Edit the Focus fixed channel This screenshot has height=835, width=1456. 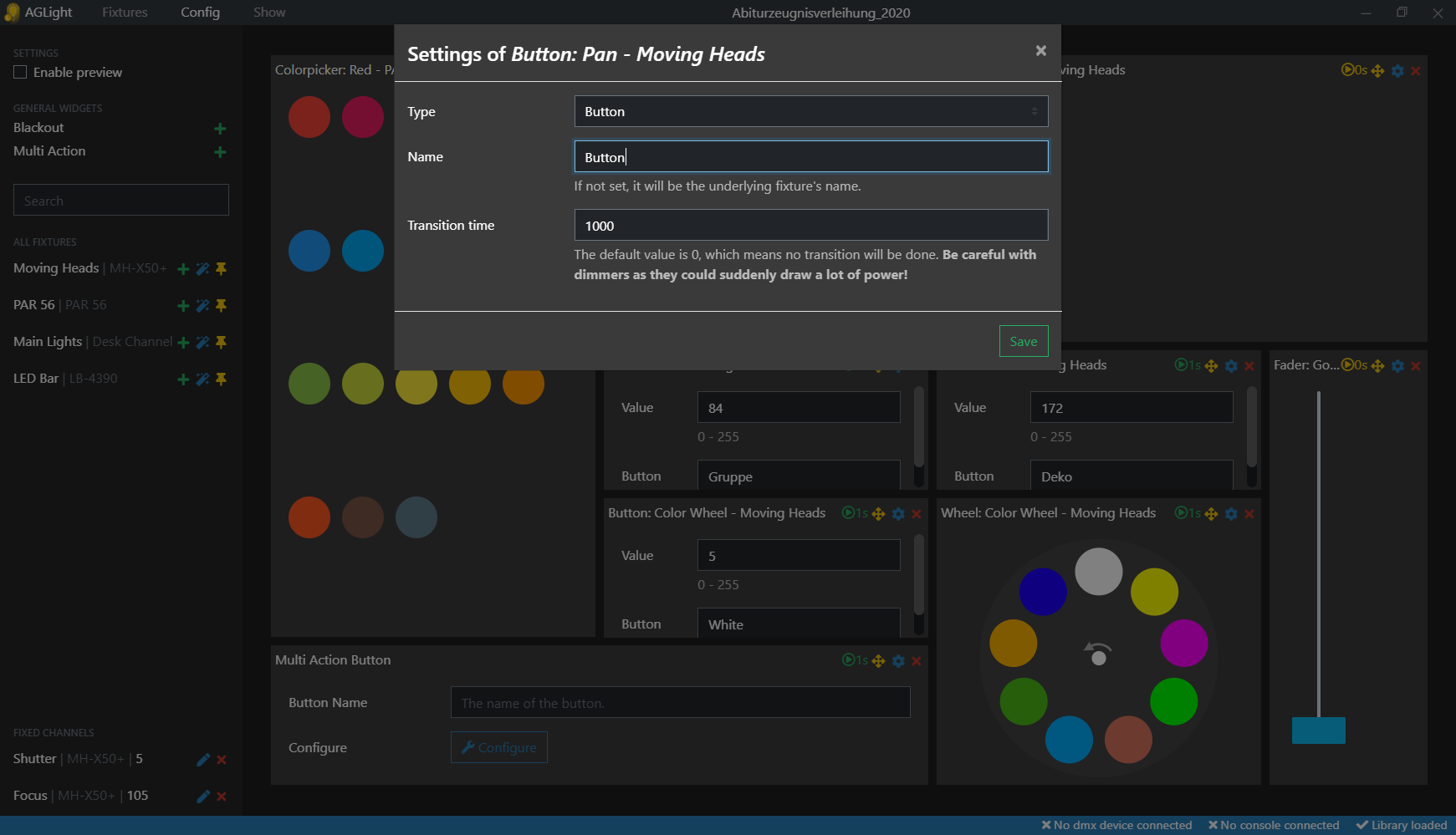coord(202,797)
